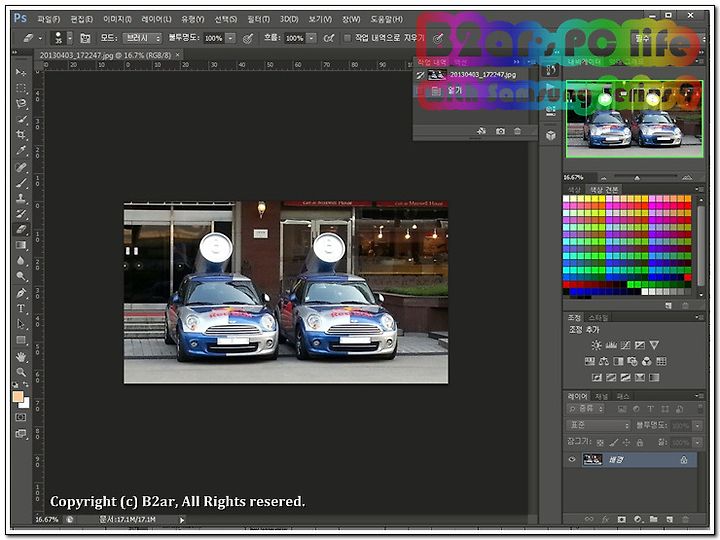This screenshot has width=720, height=540.
Task: Add a Curves adjustment
Action: [625, 345]
